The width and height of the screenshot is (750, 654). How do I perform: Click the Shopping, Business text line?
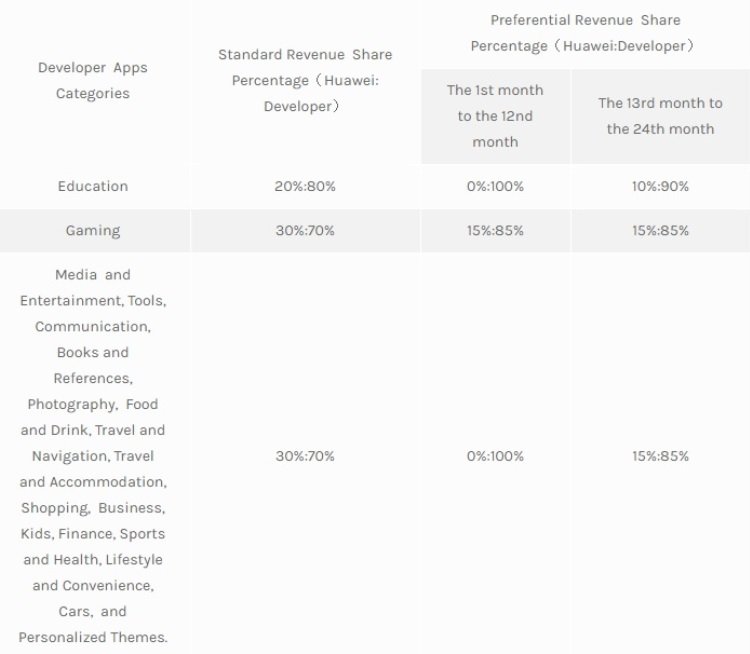(x=93, y=508)
